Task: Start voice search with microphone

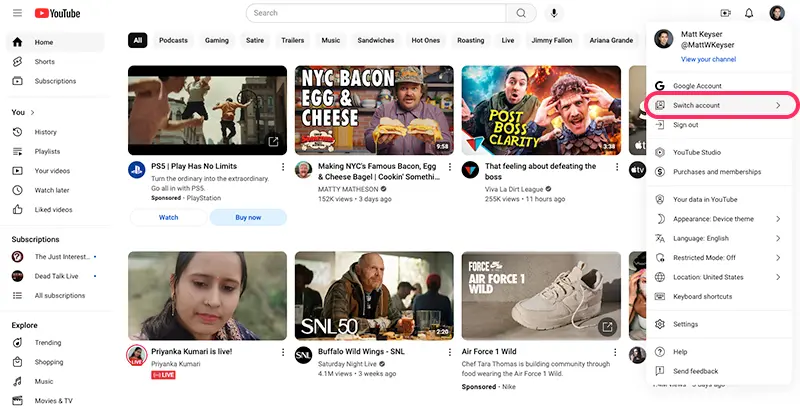Action: coord(554,13)
